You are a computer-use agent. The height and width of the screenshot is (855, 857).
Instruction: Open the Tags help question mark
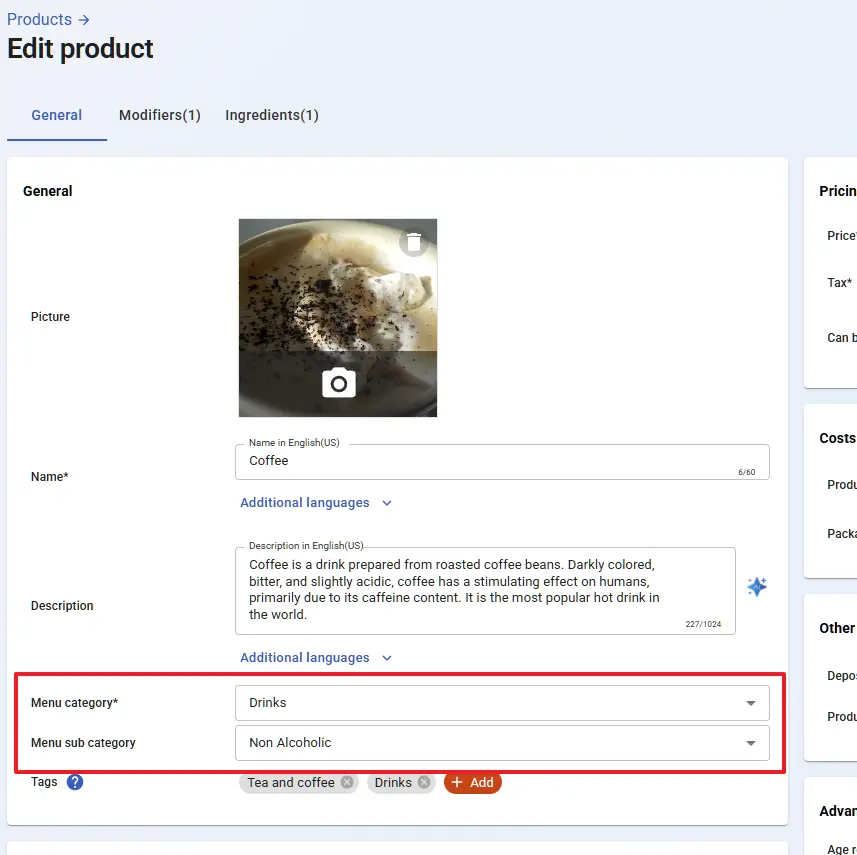pyautogui.click(x=75, y=782)
